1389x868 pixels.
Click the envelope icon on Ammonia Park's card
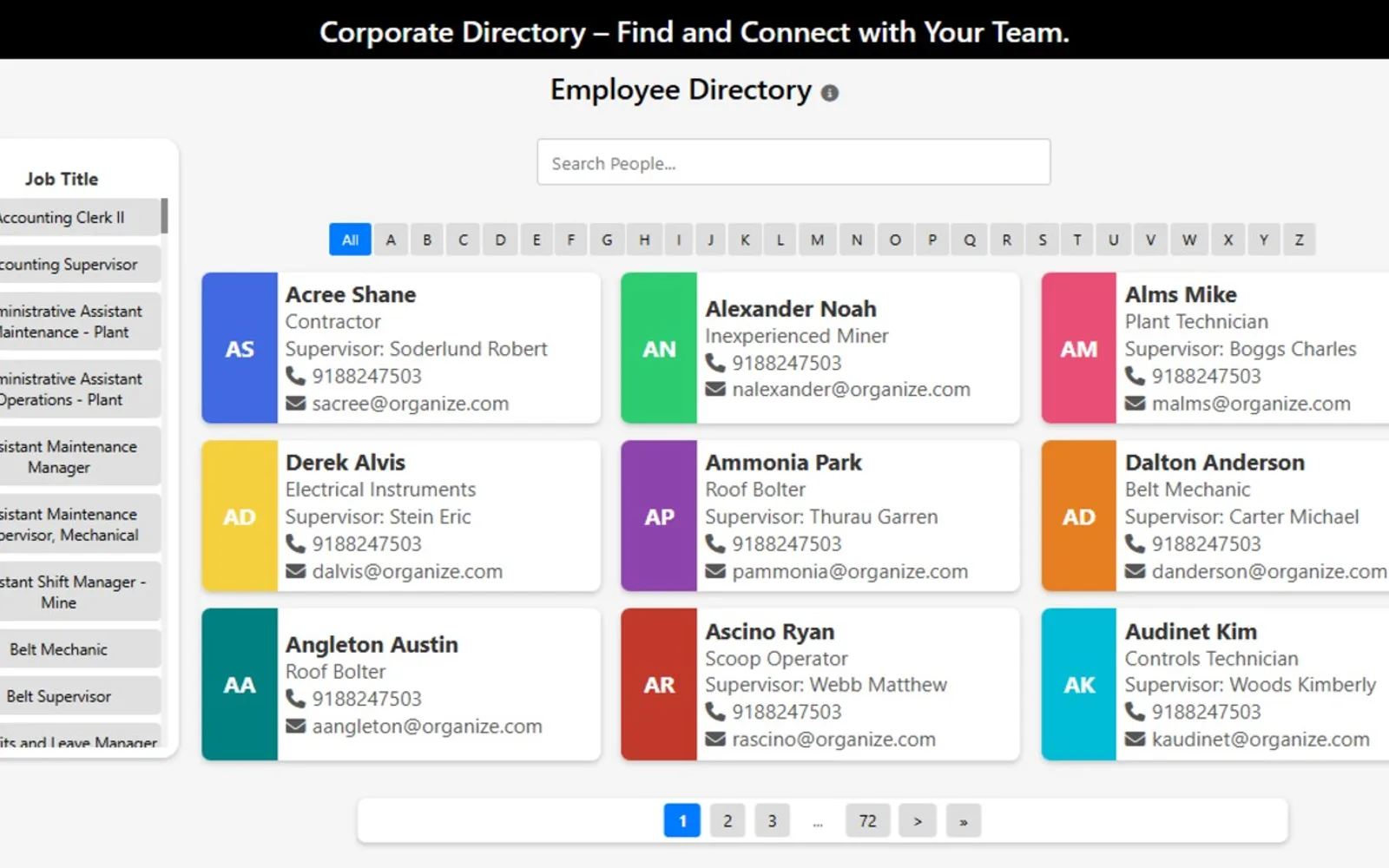pos(714,571)
